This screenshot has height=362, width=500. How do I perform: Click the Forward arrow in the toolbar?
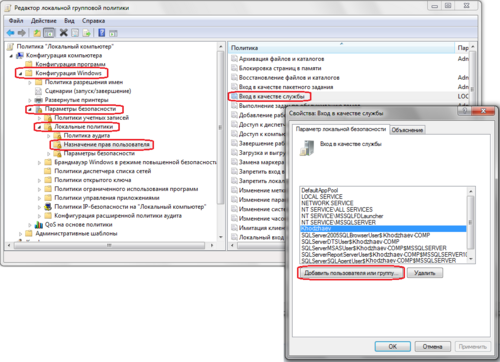click(22, 33)
